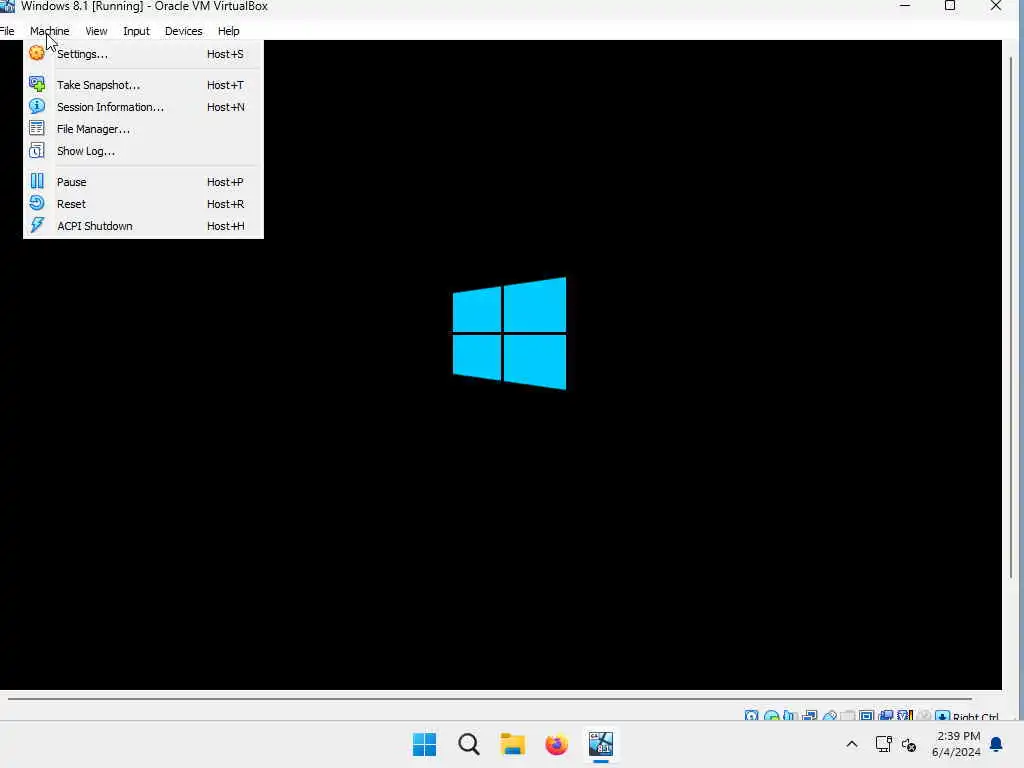Open the notifications bell

click(996, 744)
